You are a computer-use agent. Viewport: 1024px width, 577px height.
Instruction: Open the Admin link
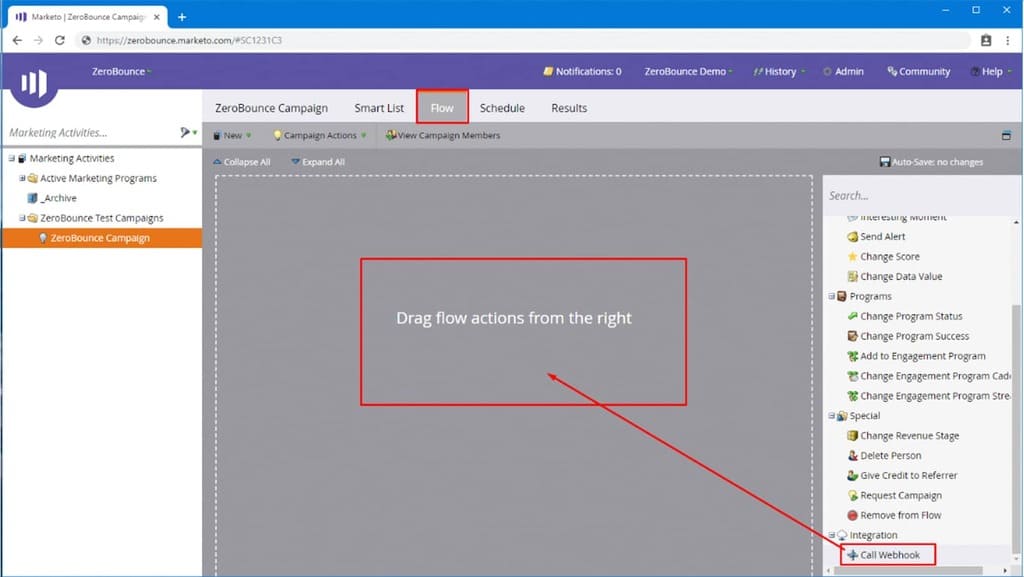pos(843,72)
